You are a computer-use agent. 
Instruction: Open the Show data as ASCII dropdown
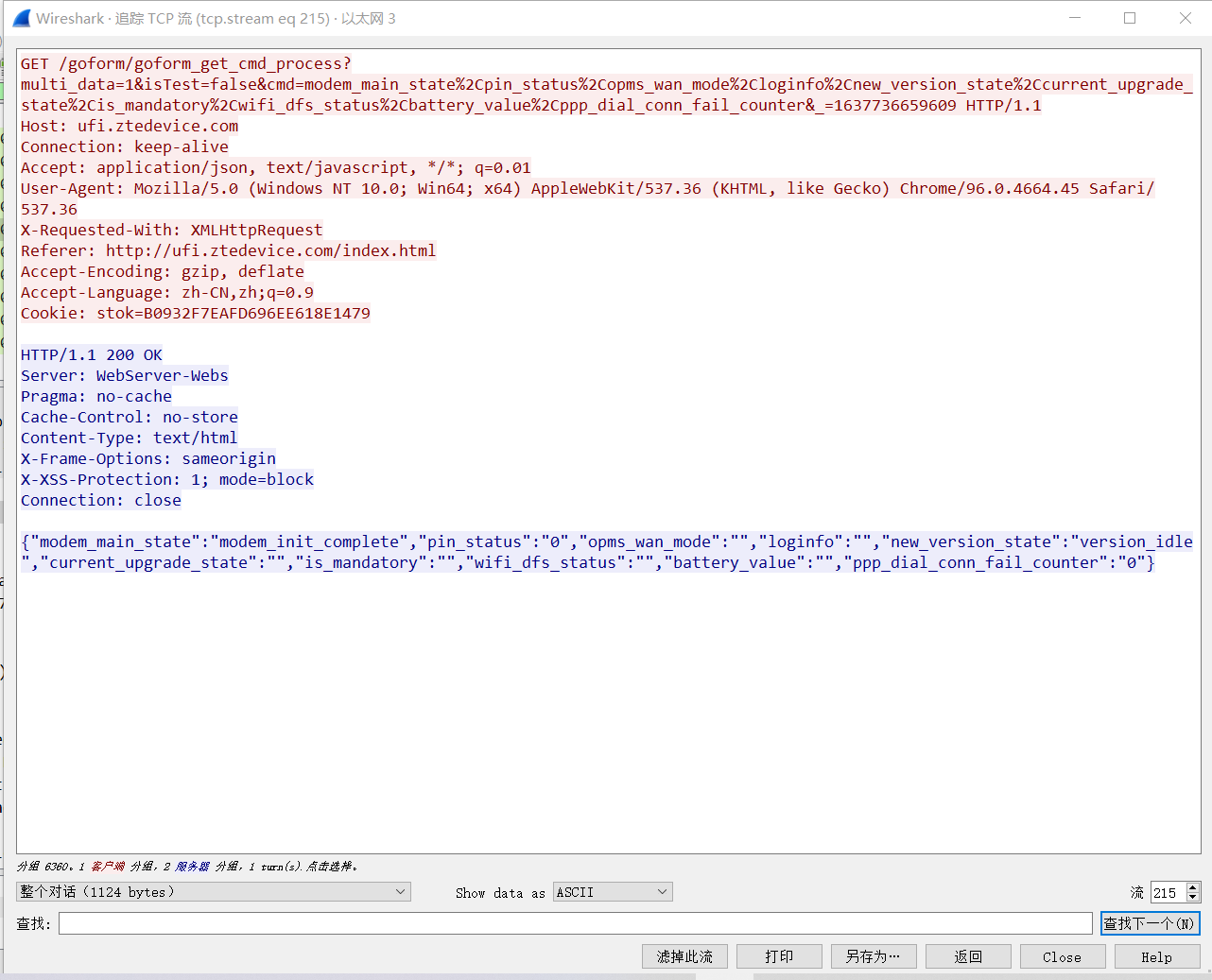(613, 892)
